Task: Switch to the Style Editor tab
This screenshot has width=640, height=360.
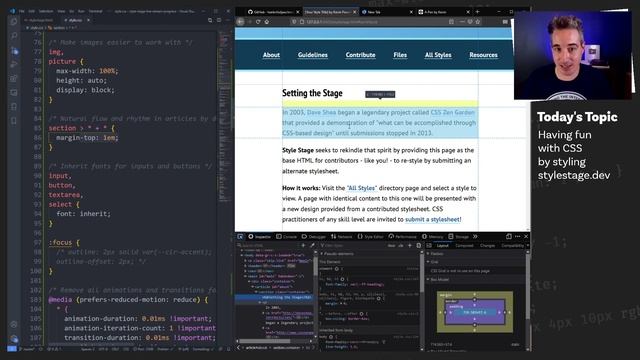Action: (x=371, y=236)
